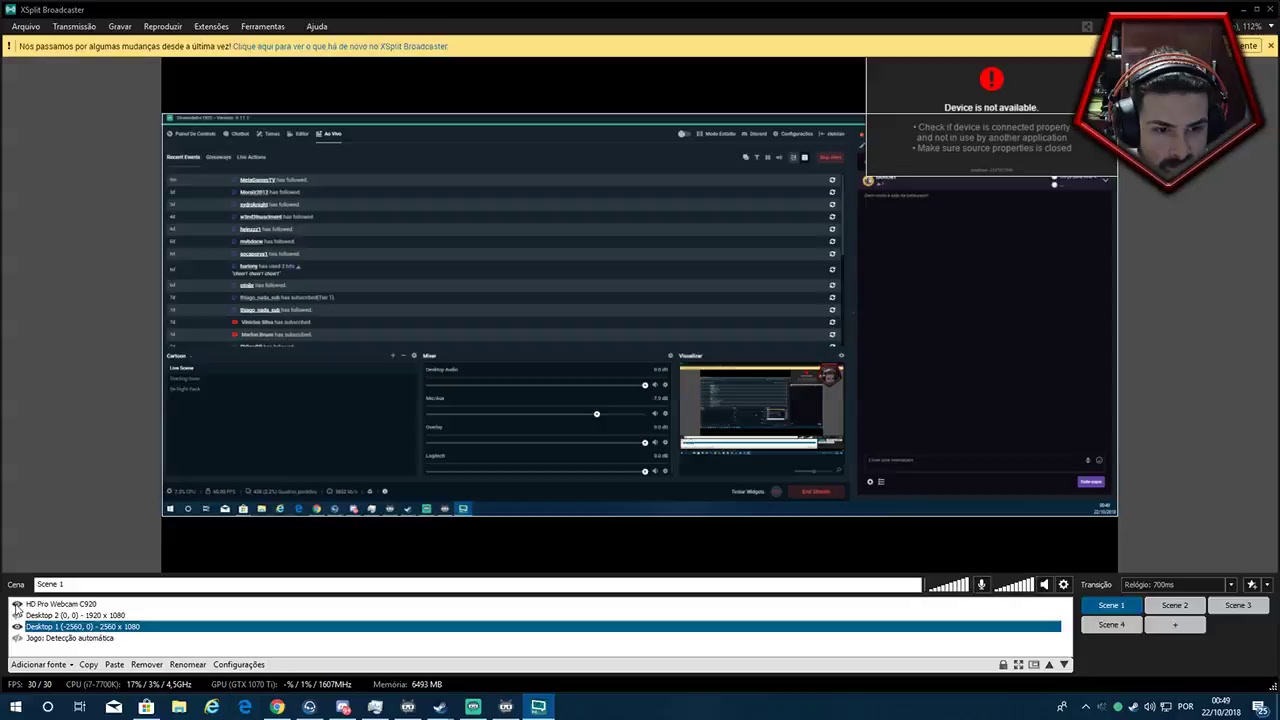This screenshot has width=1280, height=720.
Task: Open the Arquivo menu
Action: tap(26, 26)
